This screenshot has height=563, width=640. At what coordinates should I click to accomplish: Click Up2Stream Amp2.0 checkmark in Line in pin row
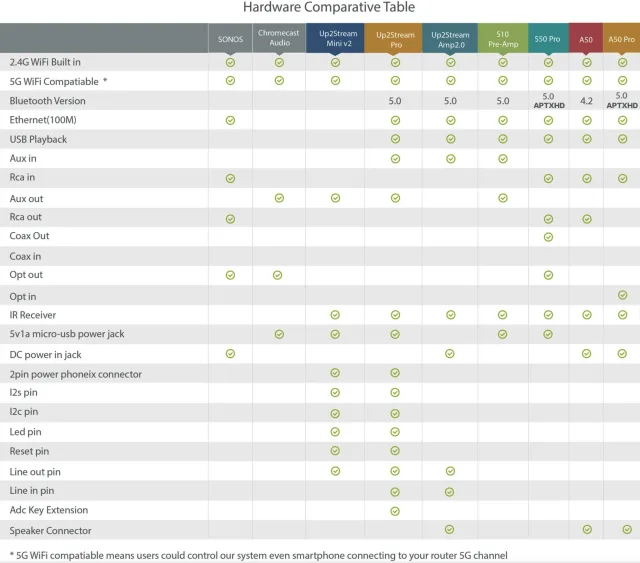tap(450, 491)
